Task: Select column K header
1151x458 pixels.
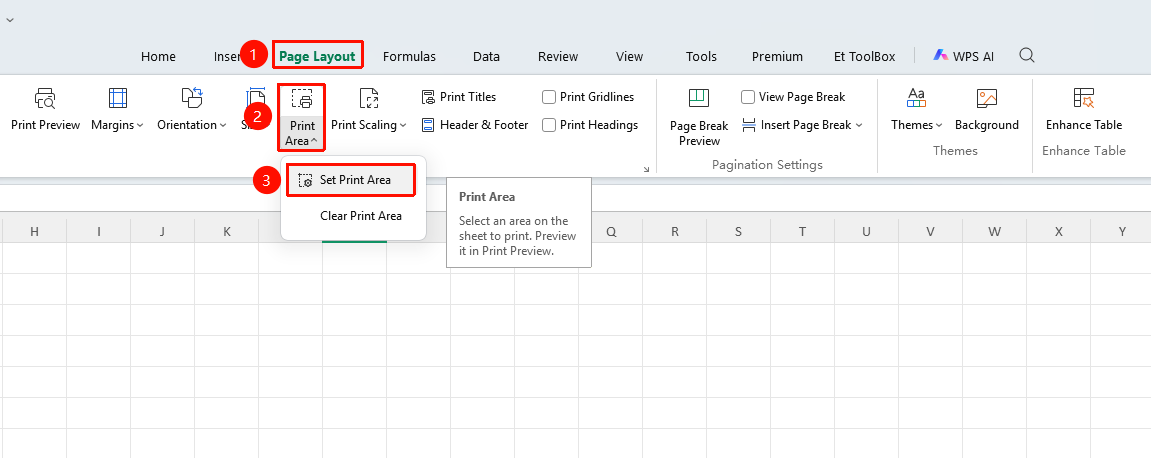Action: (226, 231)
